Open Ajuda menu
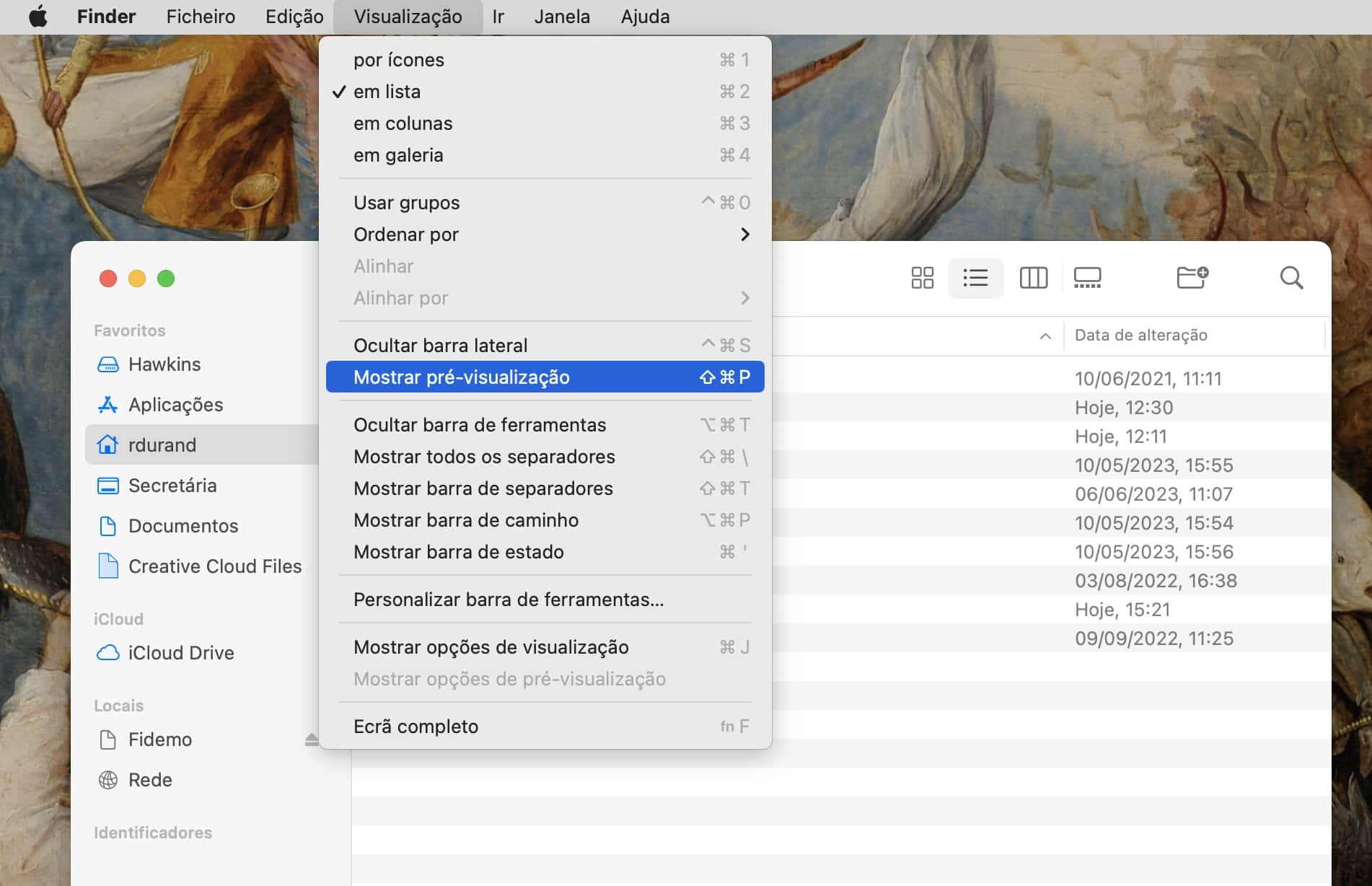The width and height of the screenshot is (1372, 886). 645,16
